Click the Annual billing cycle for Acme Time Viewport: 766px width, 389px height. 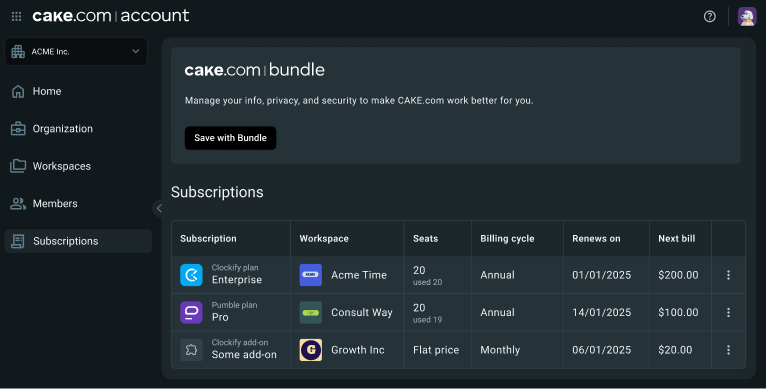[x=497, y=275]
